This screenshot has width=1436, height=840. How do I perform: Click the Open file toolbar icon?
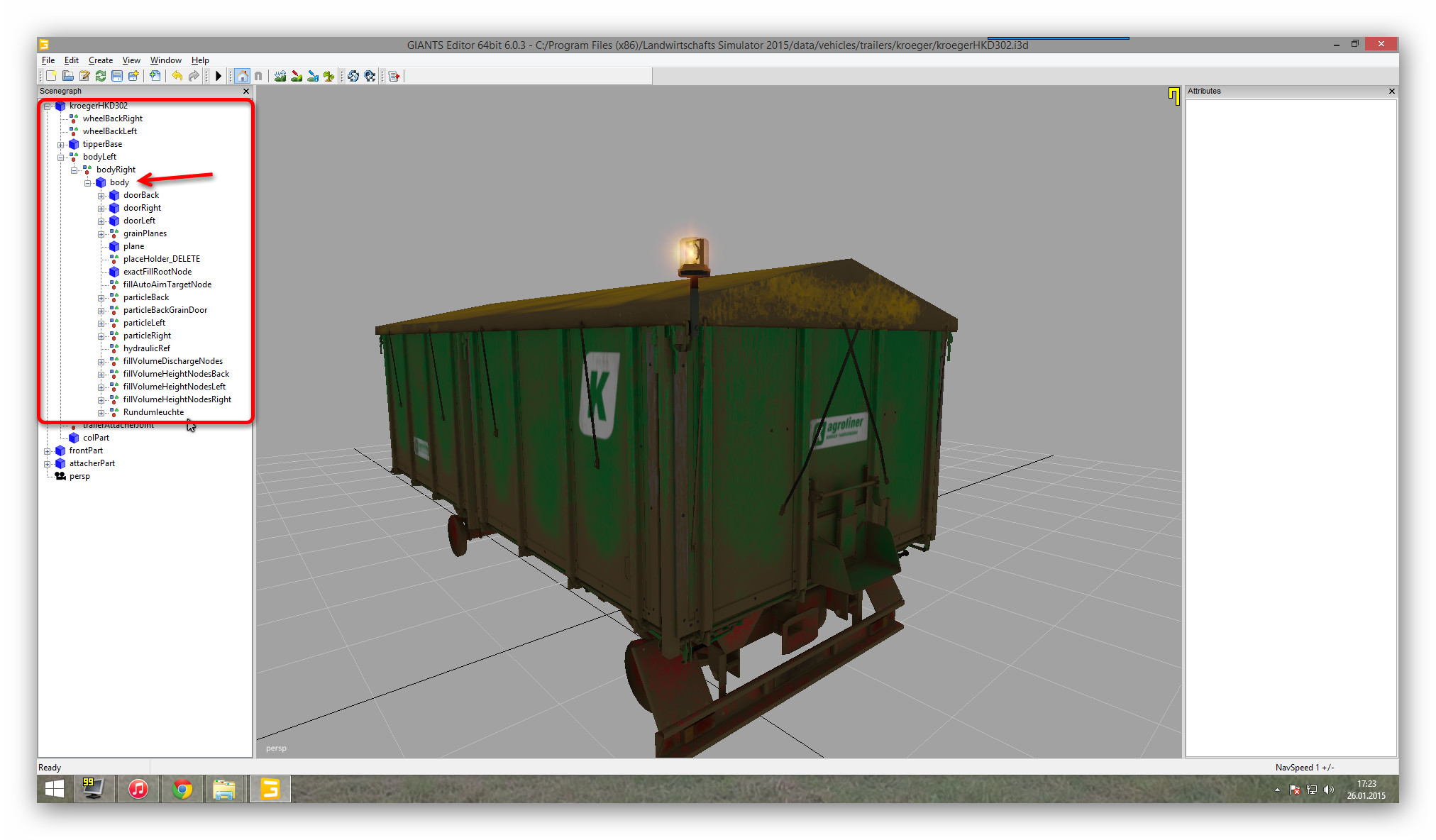pos(68,76)
